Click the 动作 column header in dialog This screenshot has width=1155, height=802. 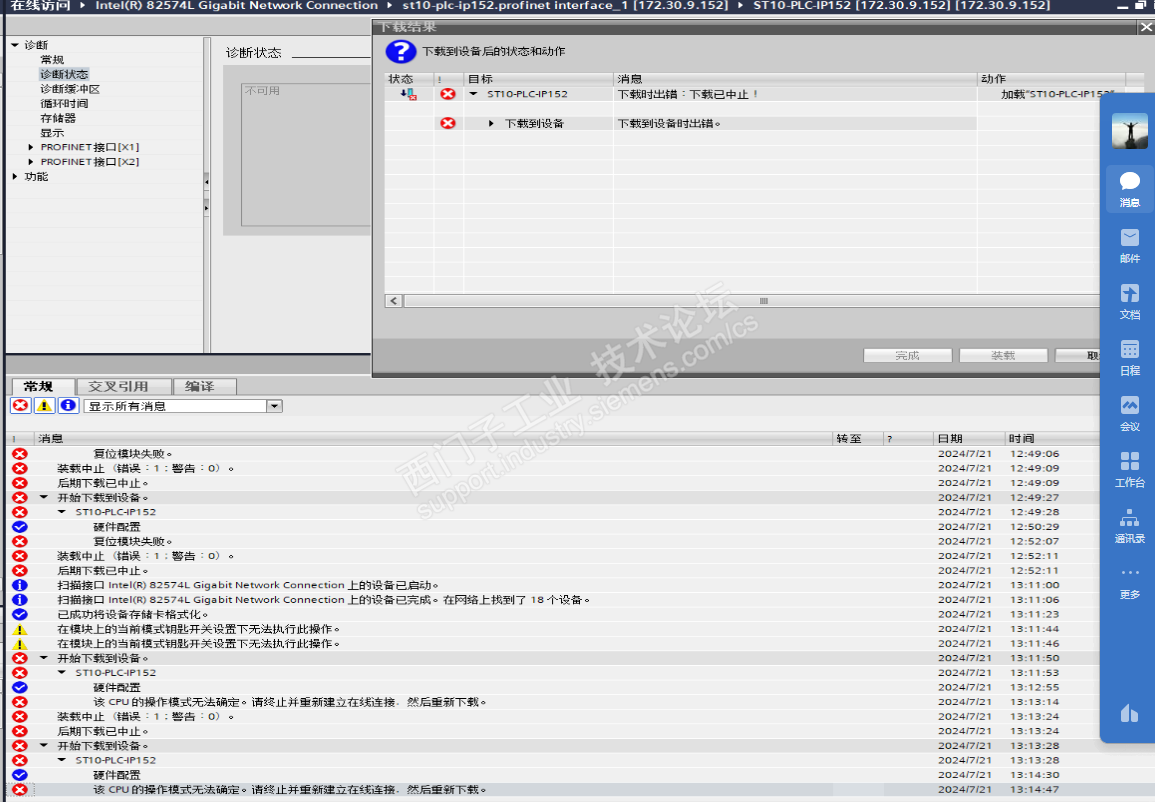[x=1051, y=79]
